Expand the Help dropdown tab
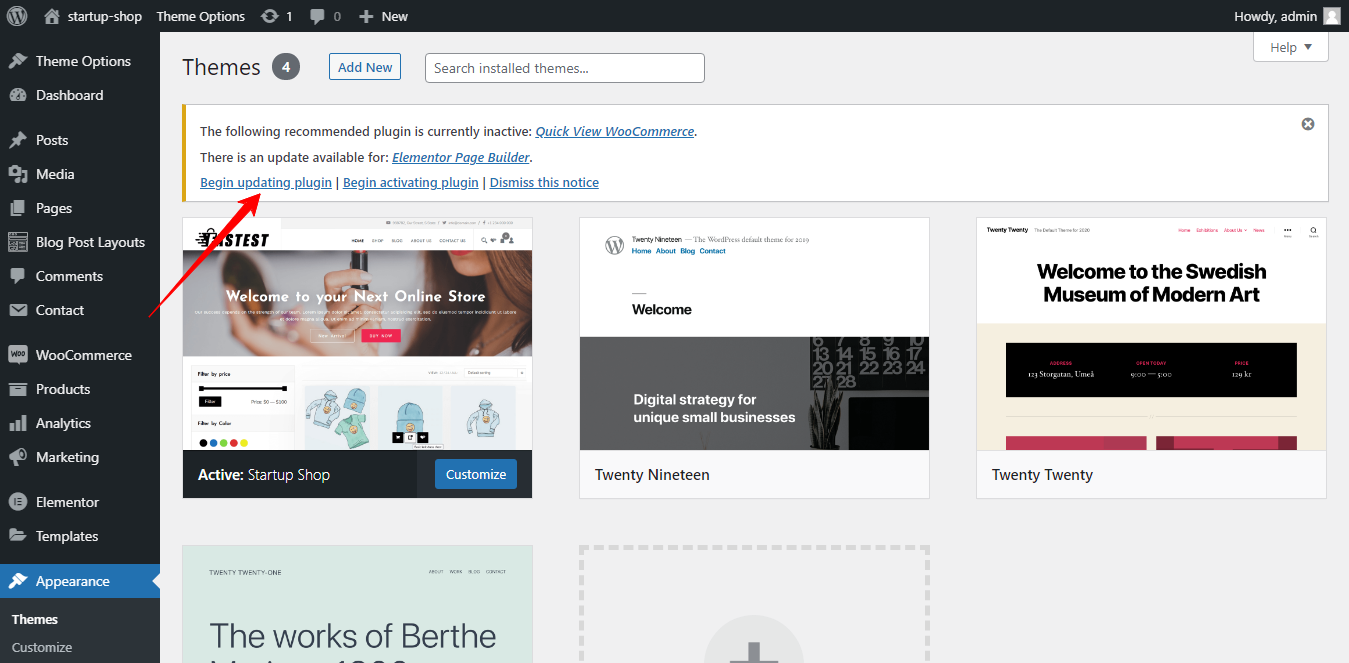Screen dimensions: 1349x663 1291,47
